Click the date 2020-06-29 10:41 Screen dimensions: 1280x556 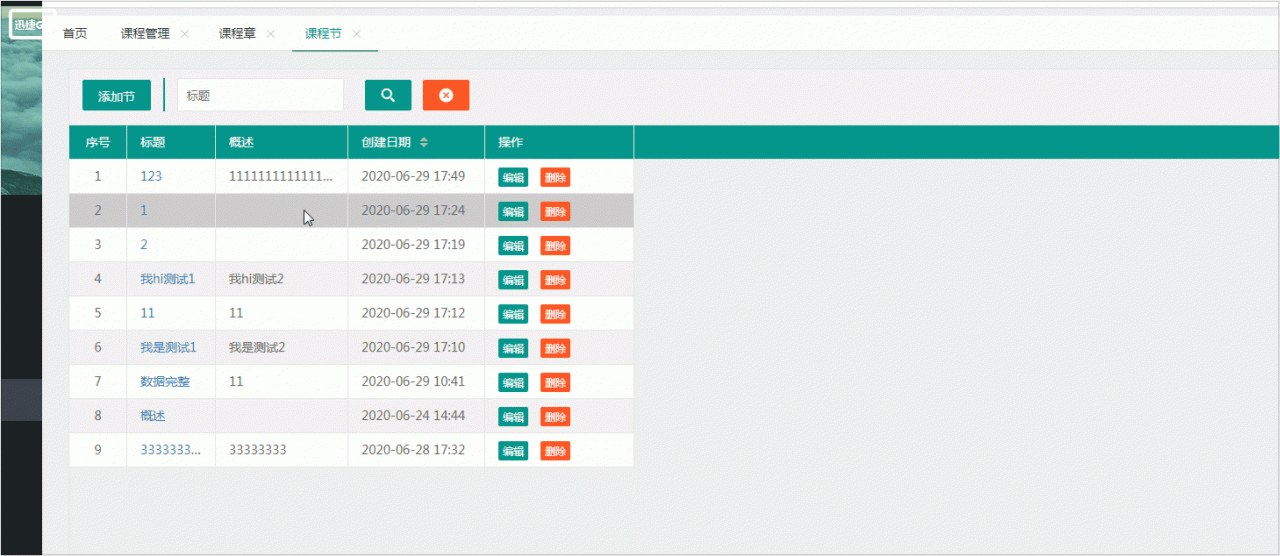[x=413, y=381]
